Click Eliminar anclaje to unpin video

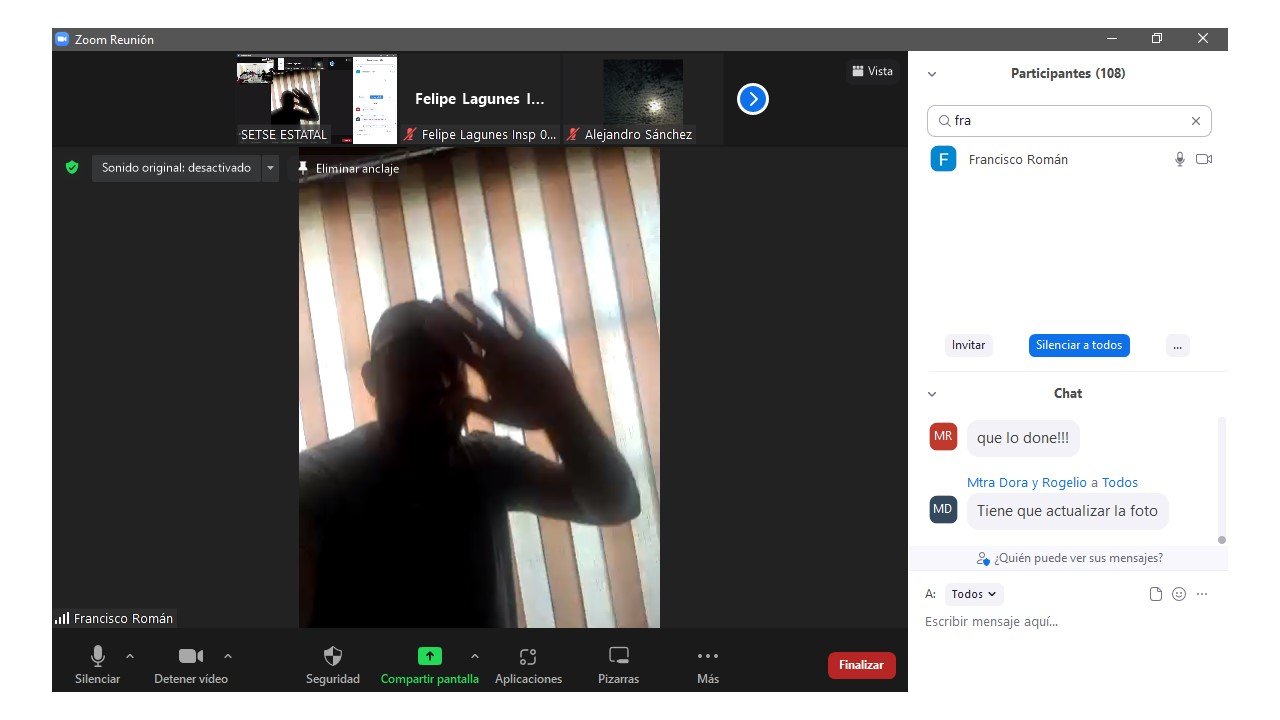pyautogui.click(x=348, y=169)
